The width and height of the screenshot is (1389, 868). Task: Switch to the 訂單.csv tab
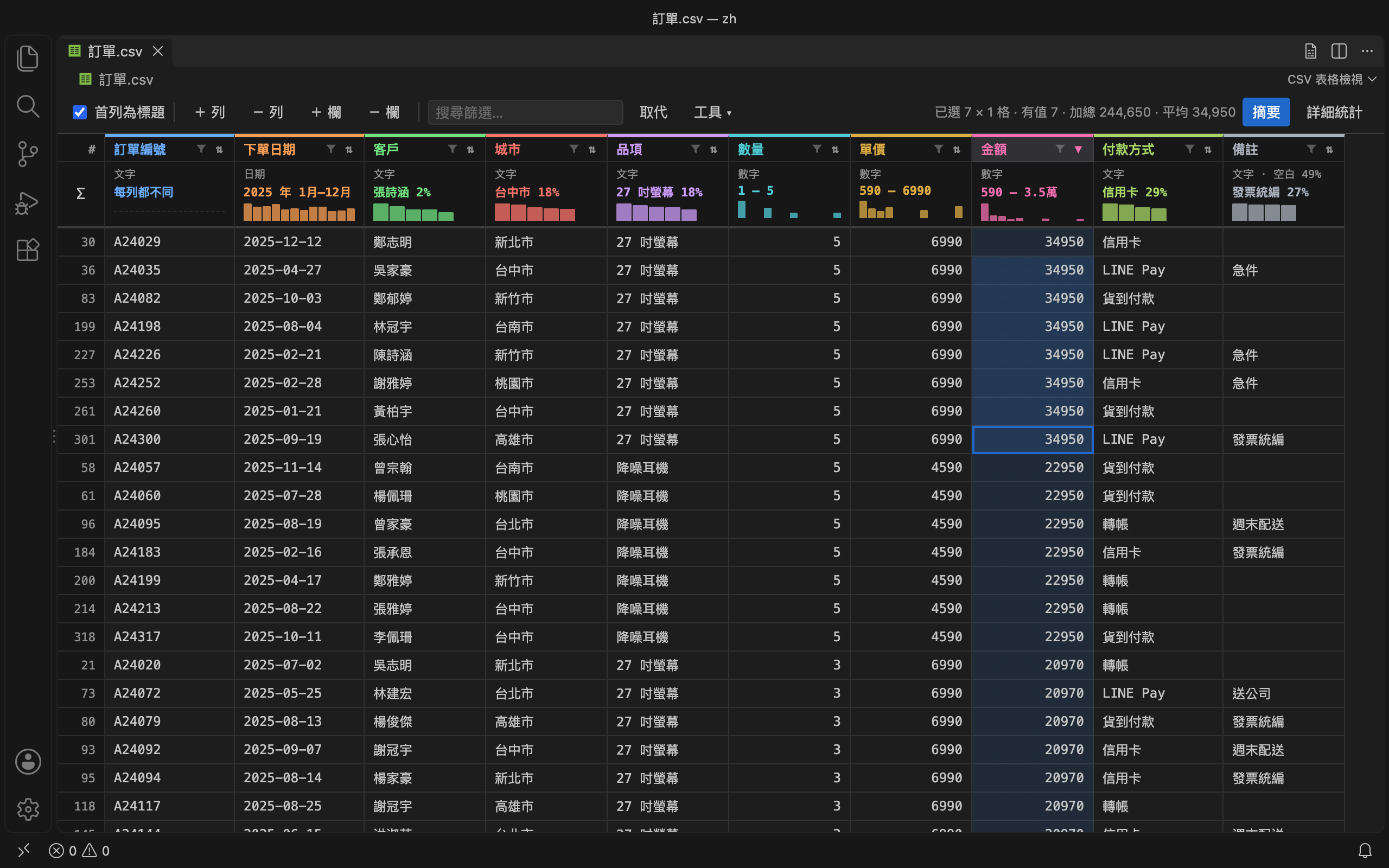[x=115, y=51]
